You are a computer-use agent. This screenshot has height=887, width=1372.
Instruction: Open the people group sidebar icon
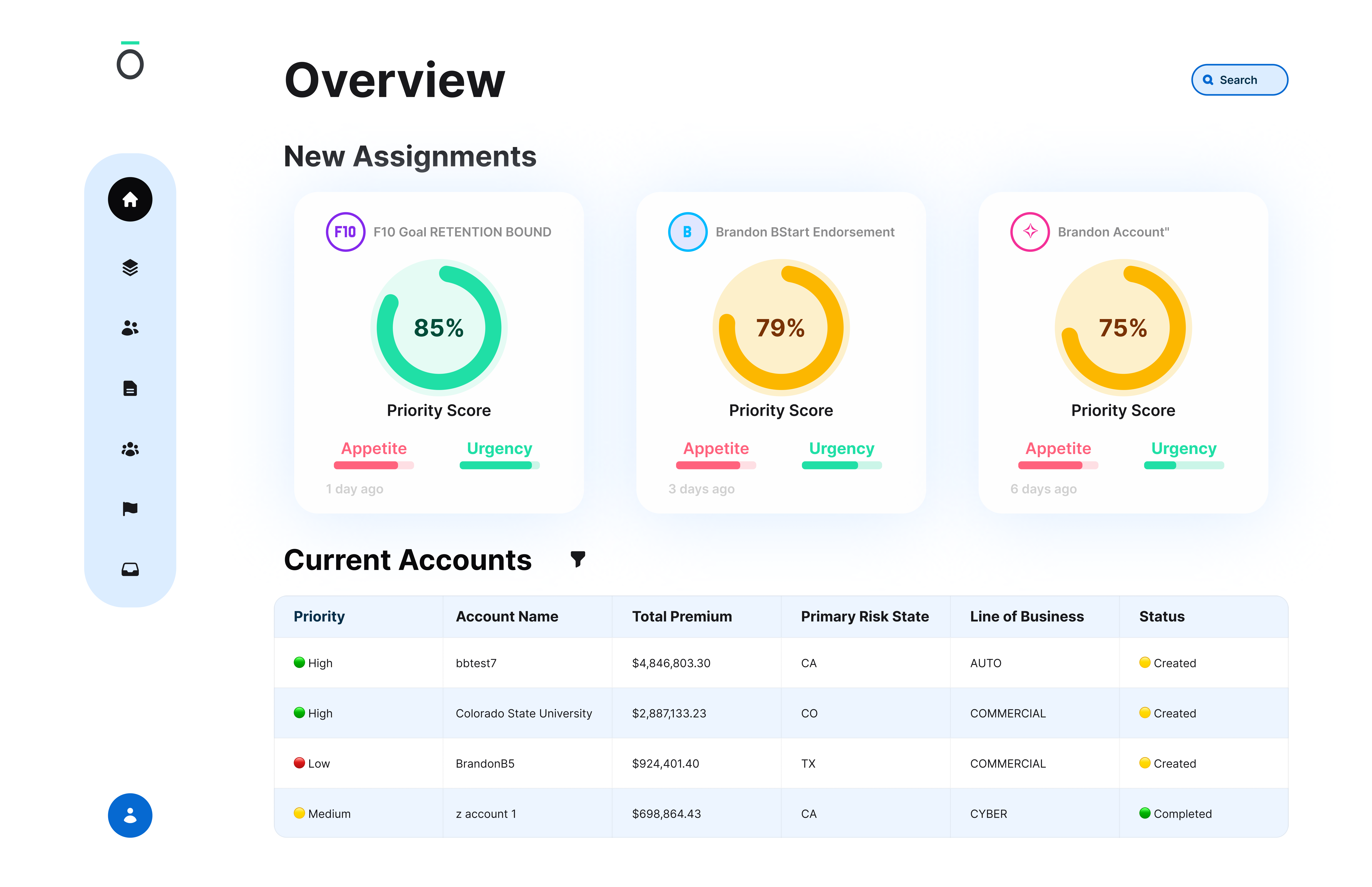(x=130, y=449)
